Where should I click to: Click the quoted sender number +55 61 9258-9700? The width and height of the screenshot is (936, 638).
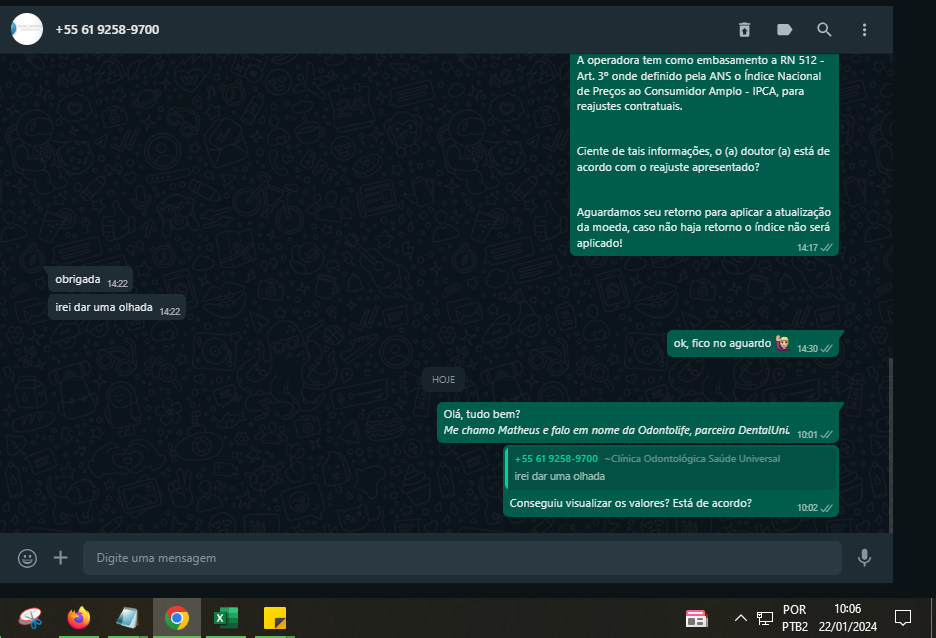[x=556, y=458]
